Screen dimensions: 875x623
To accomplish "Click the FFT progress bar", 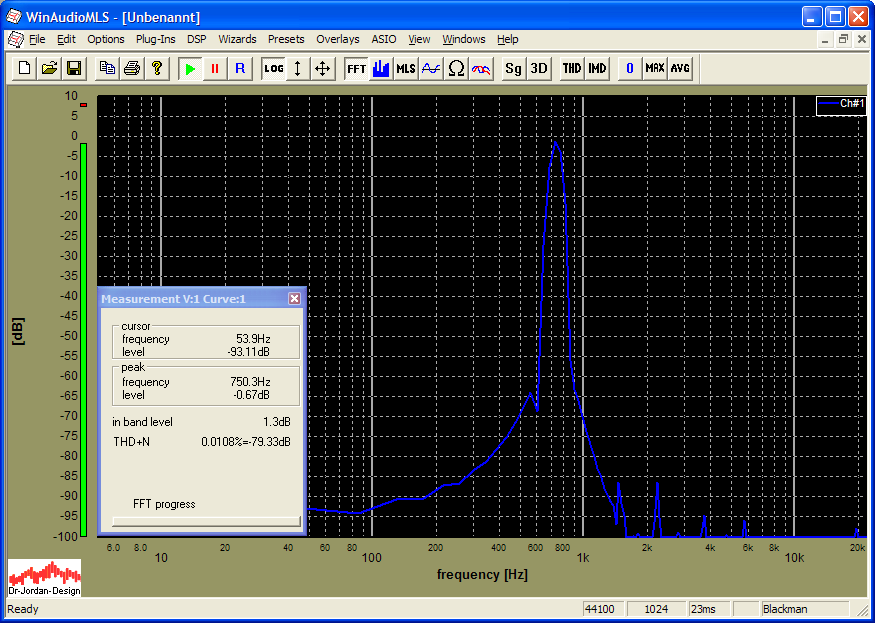I will click(205, 520).
